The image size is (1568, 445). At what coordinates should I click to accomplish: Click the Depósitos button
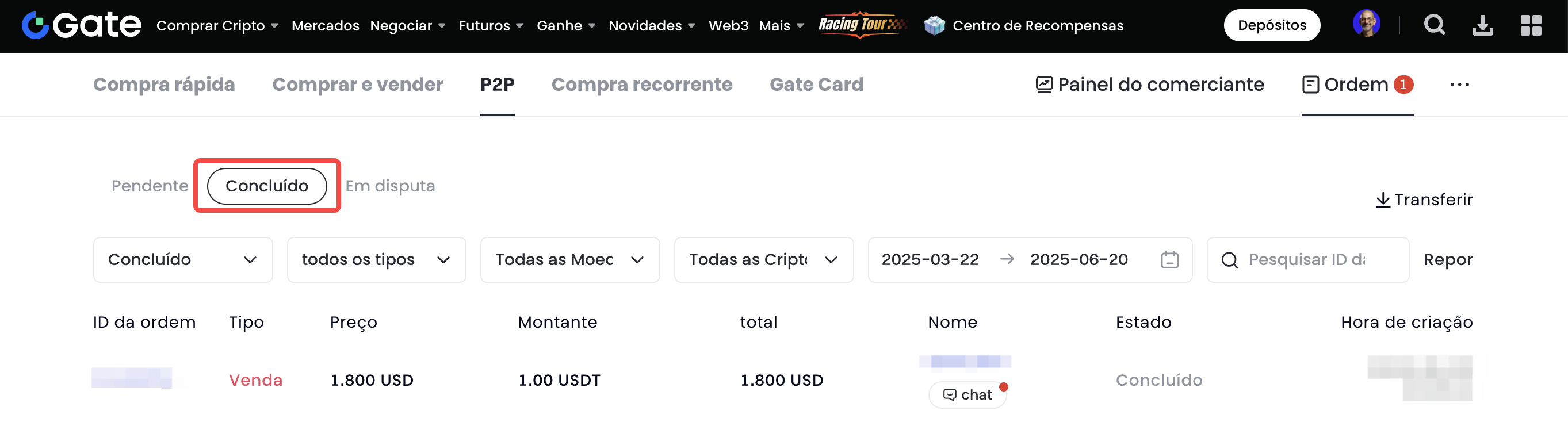point(1272,25)
